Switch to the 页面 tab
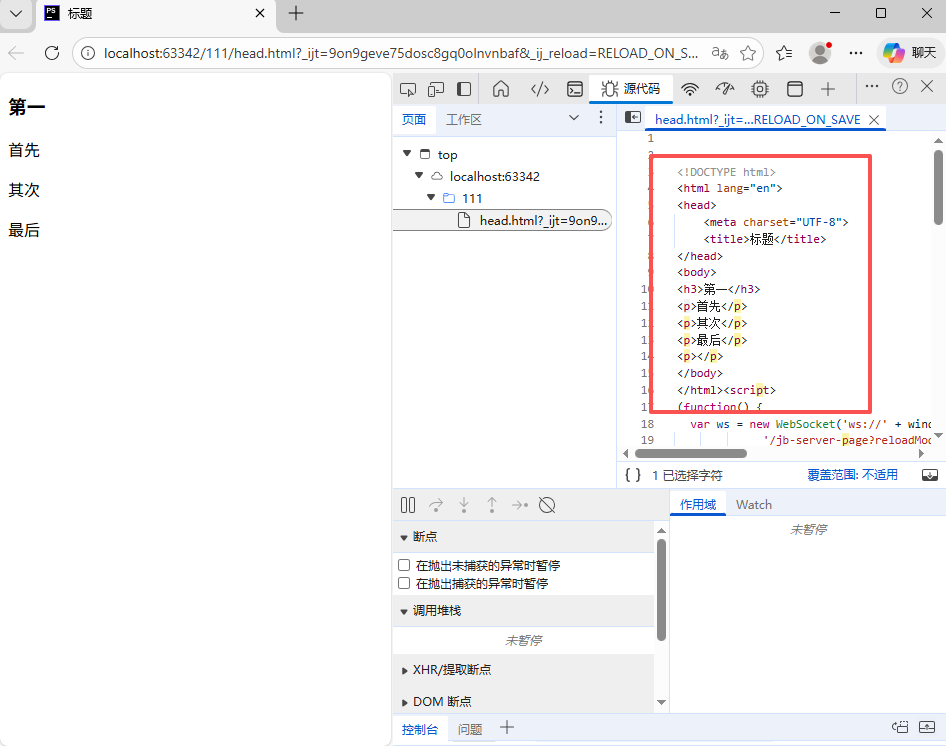Screen dimensions: 946x746 click(x=414, y=120)
